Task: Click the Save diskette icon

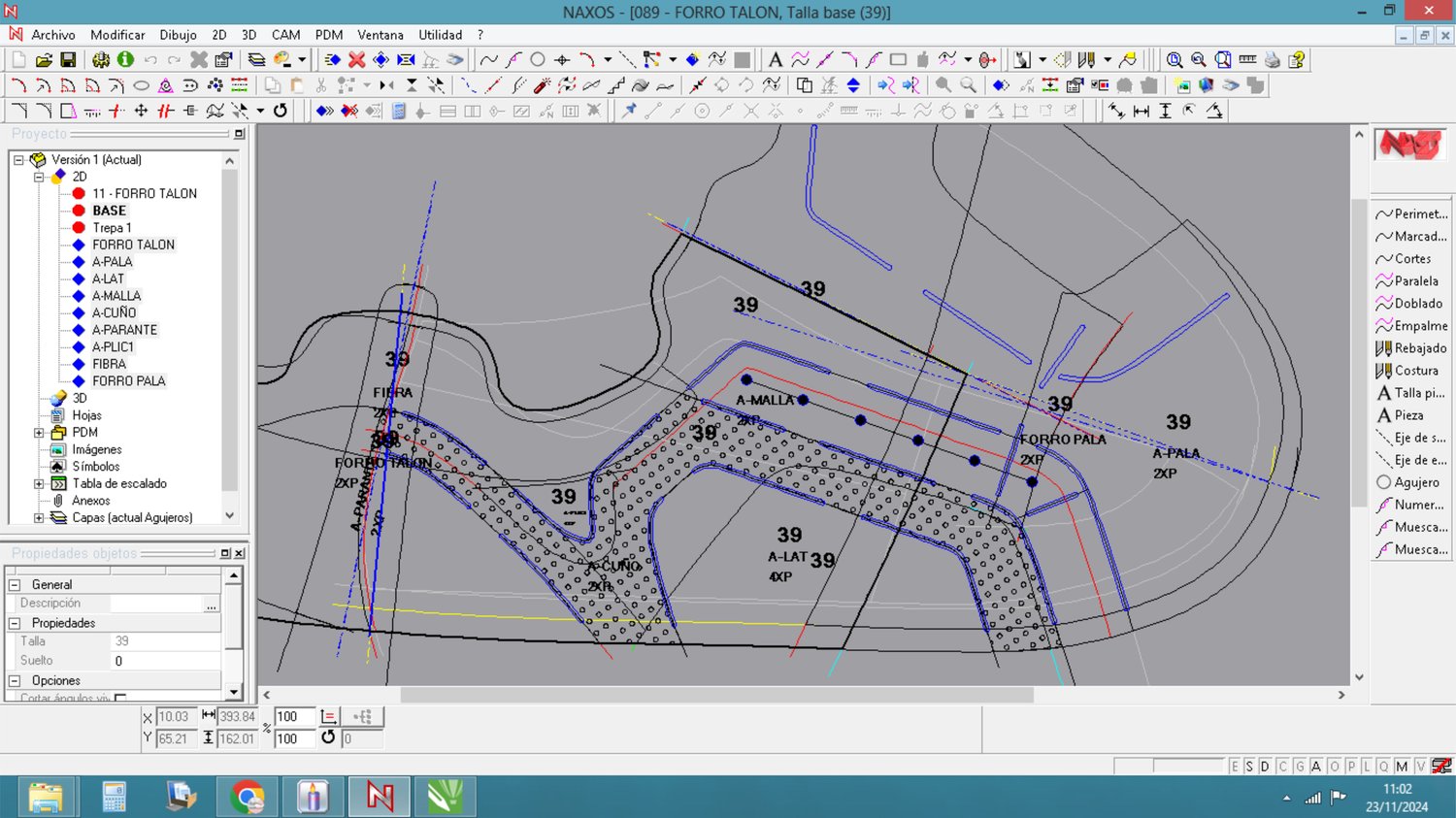Action: tap(68, 60)
